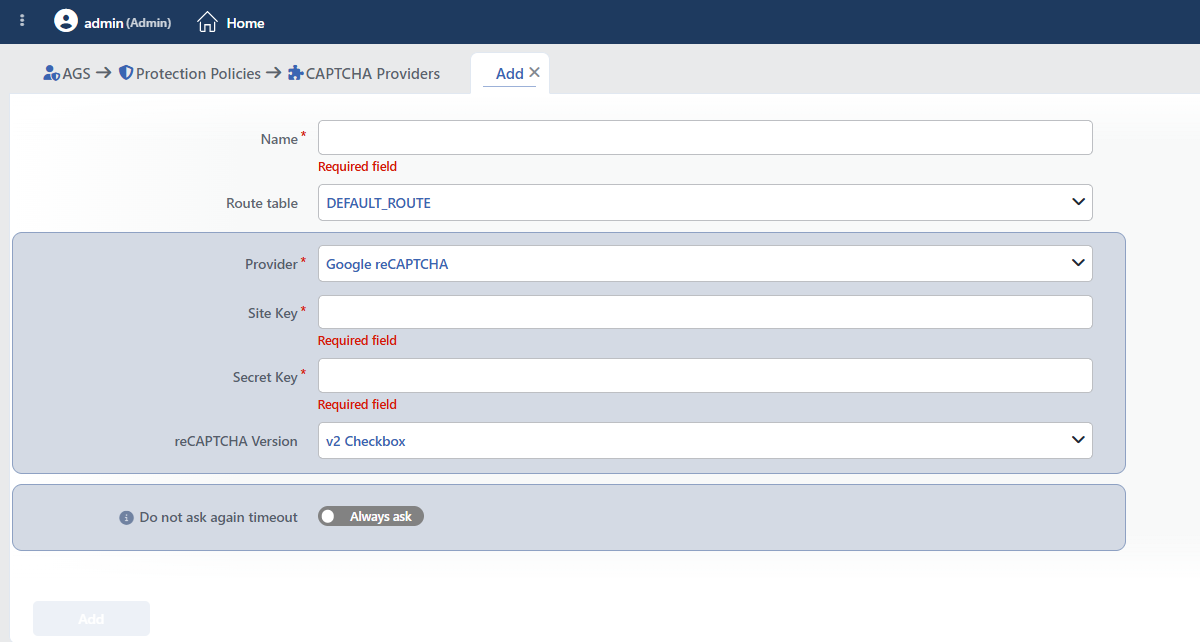
Task: Open the three-dot menu in header
Action: click(22, 21)
